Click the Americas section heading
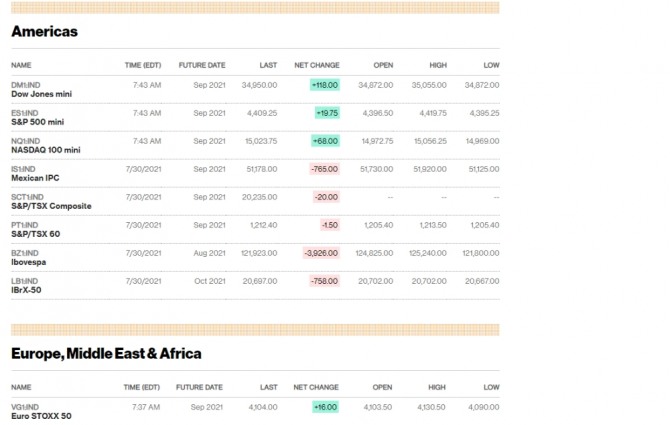This screenshot has height=425, width=670. [44, 31]
